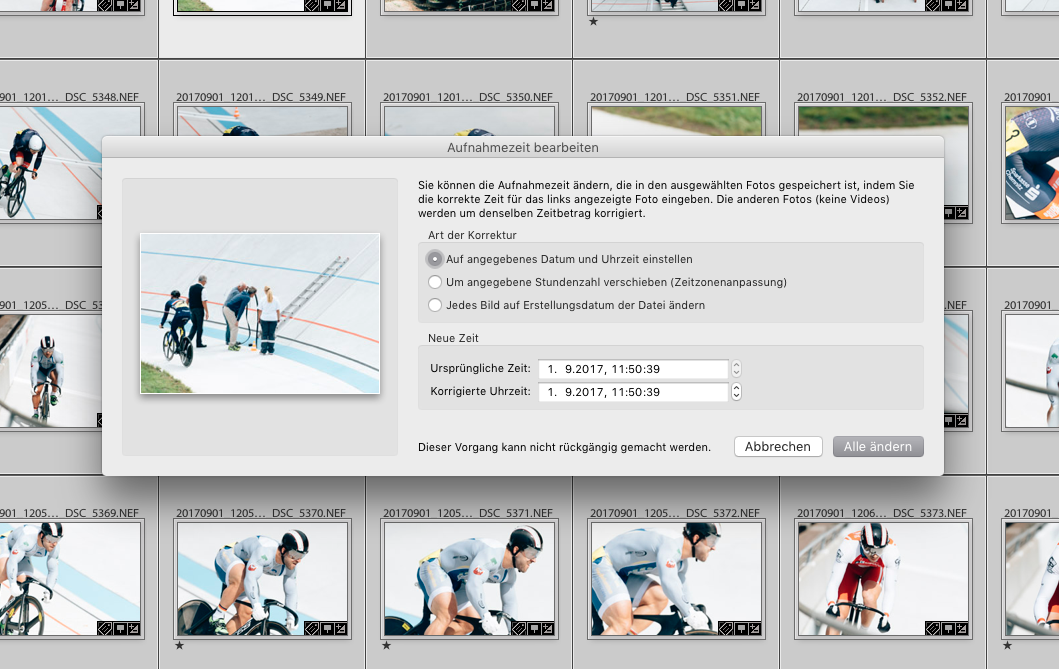Confirm with the 'Alle ändern' button

(878, 447)
